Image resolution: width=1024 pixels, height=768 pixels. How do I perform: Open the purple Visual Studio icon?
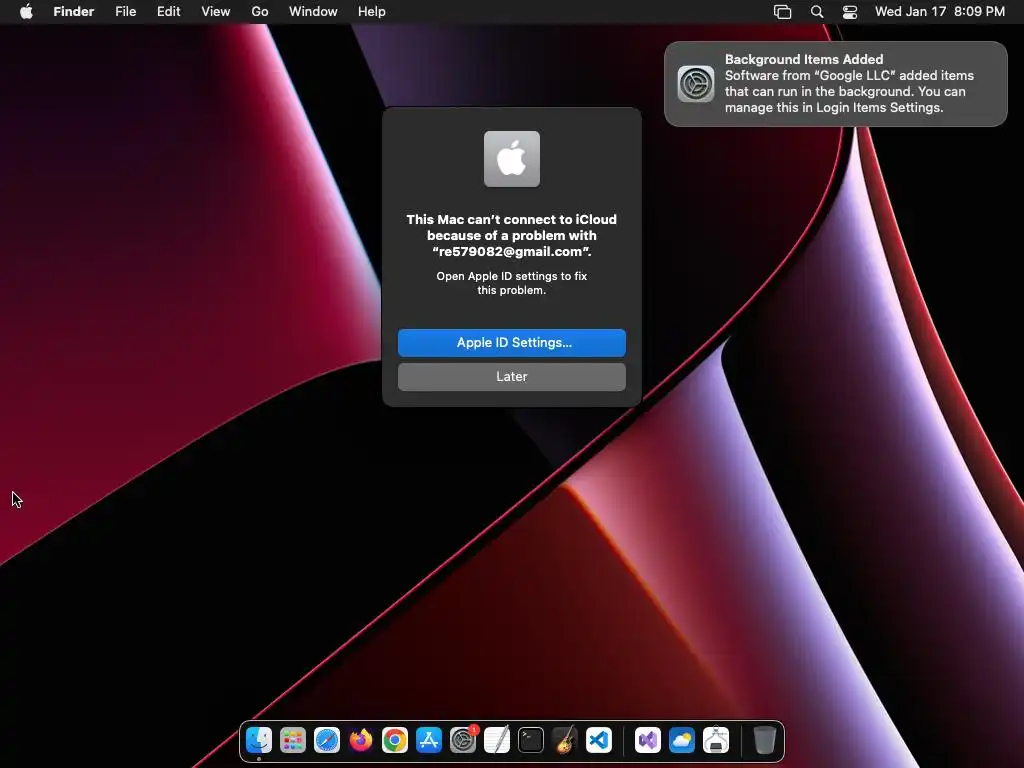point(647,741)
